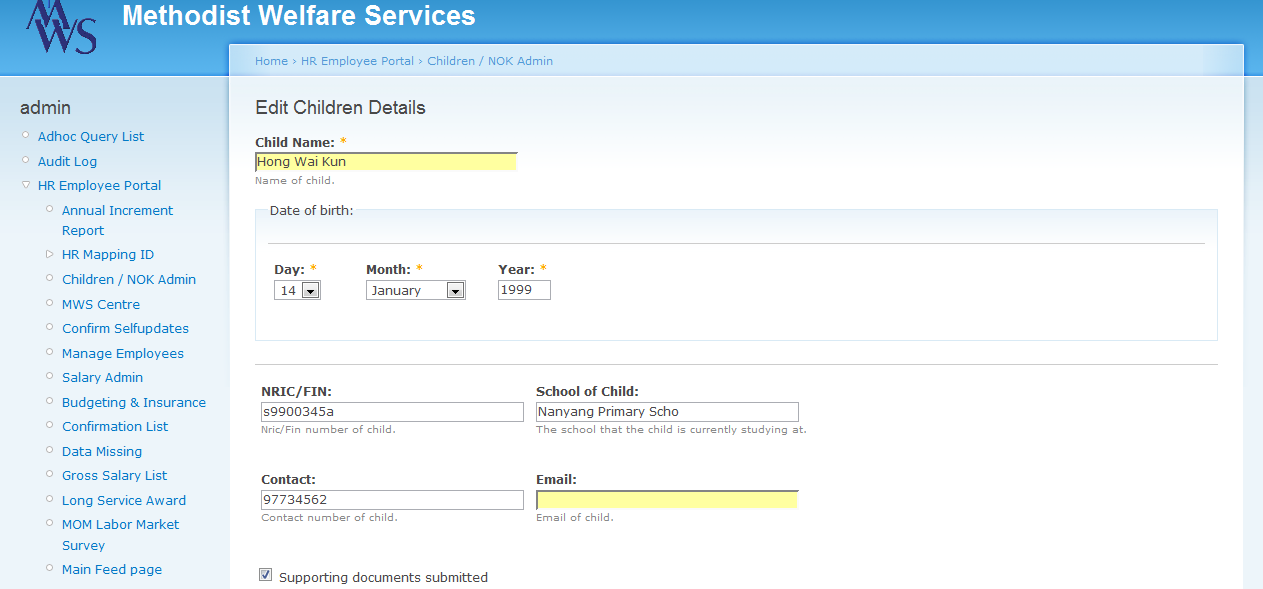Click the empty Email field
This screenshot has height=589, width=1263.
pyautogui.click(x=667, y=500)
